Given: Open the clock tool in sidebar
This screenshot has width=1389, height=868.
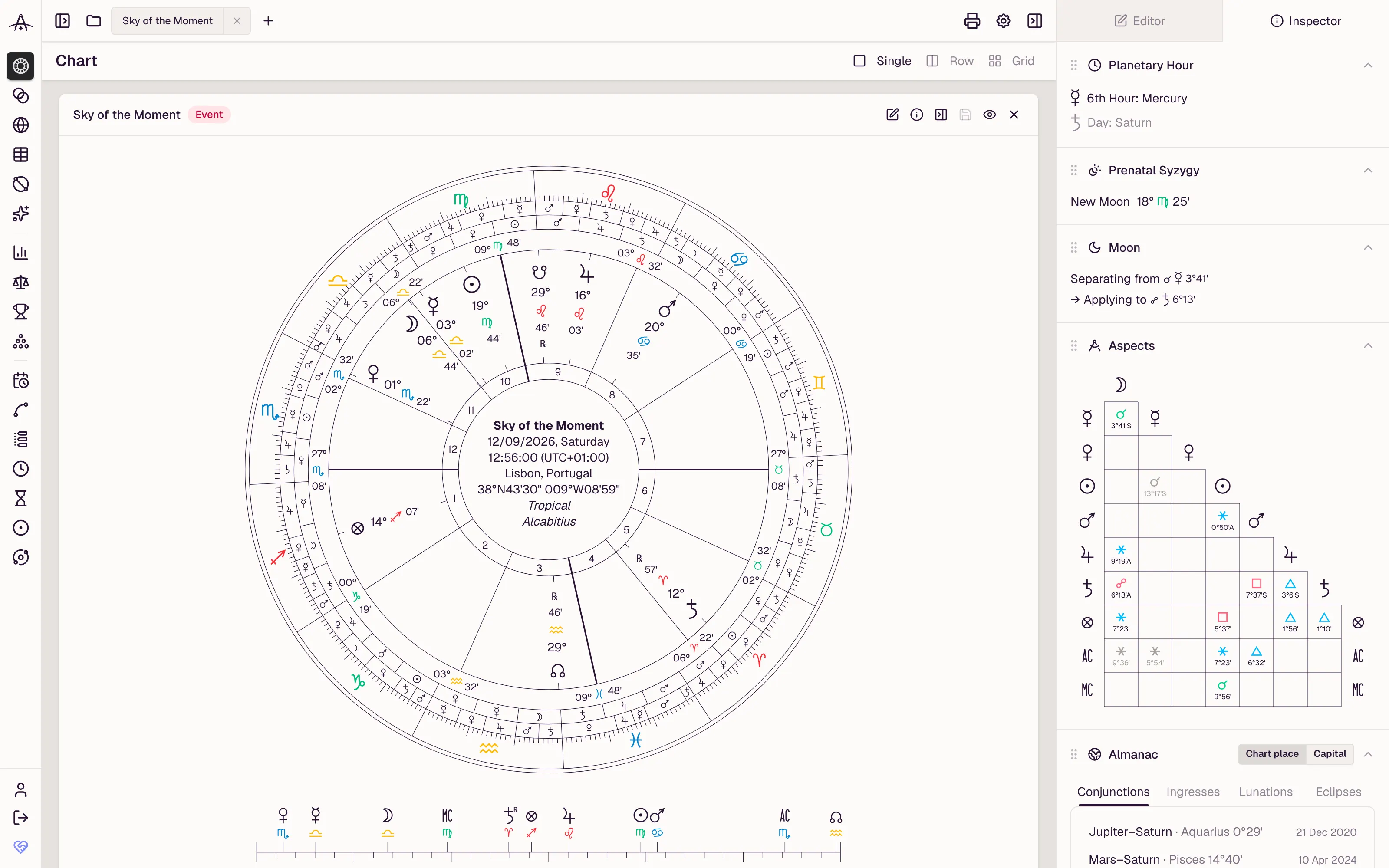Looking at the screenshot, I should [21, 469].
